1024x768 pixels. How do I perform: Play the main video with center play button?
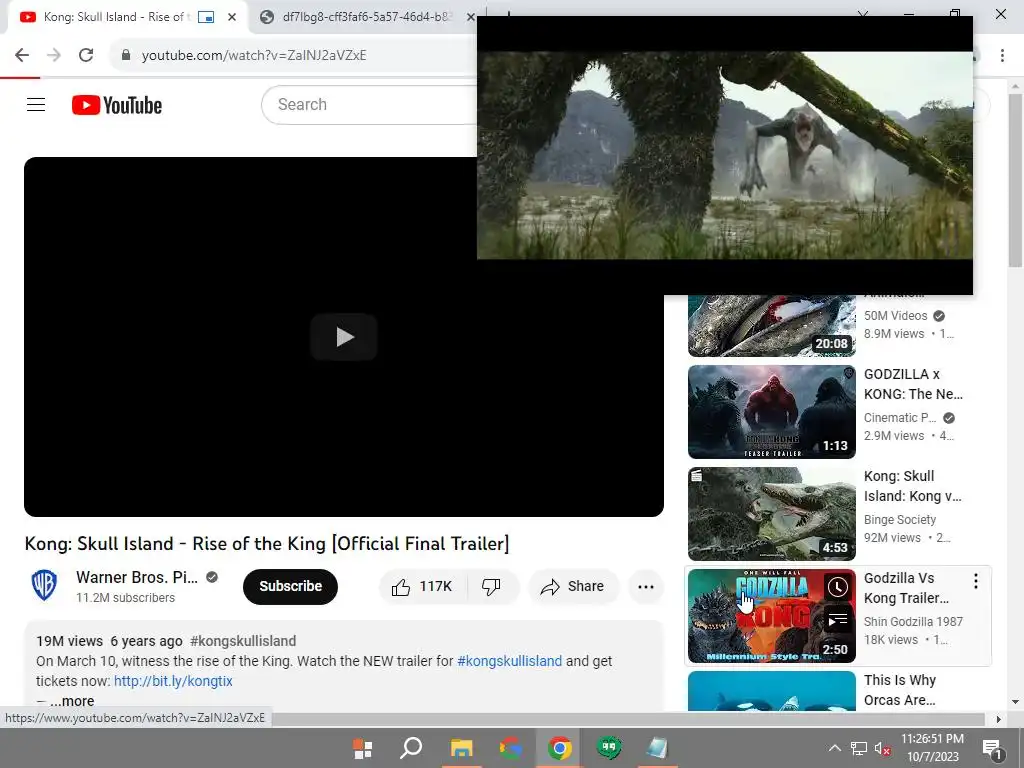(x=344, y=337)
